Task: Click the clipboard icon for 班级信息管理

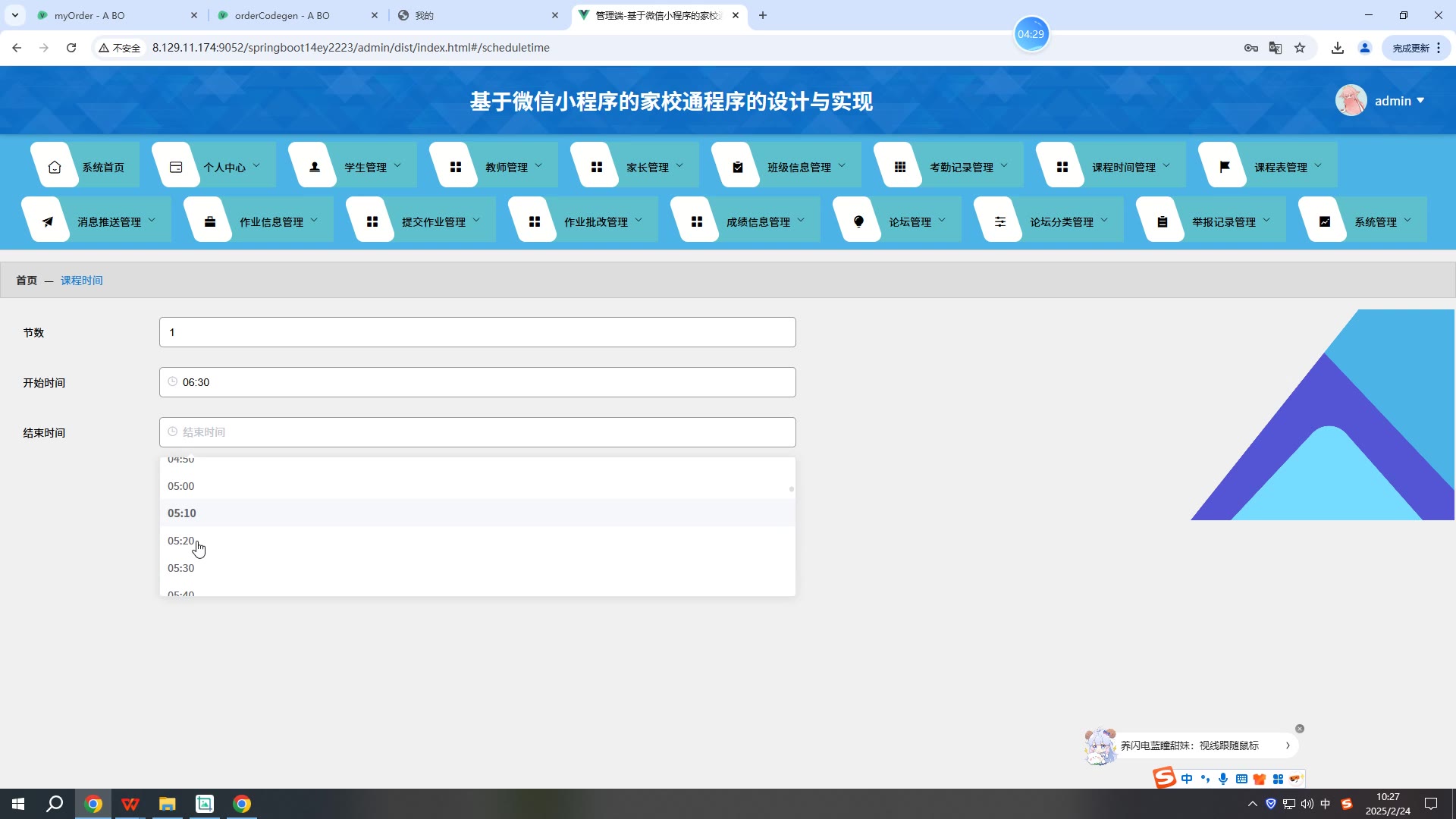Action: [x=738, y=168]
